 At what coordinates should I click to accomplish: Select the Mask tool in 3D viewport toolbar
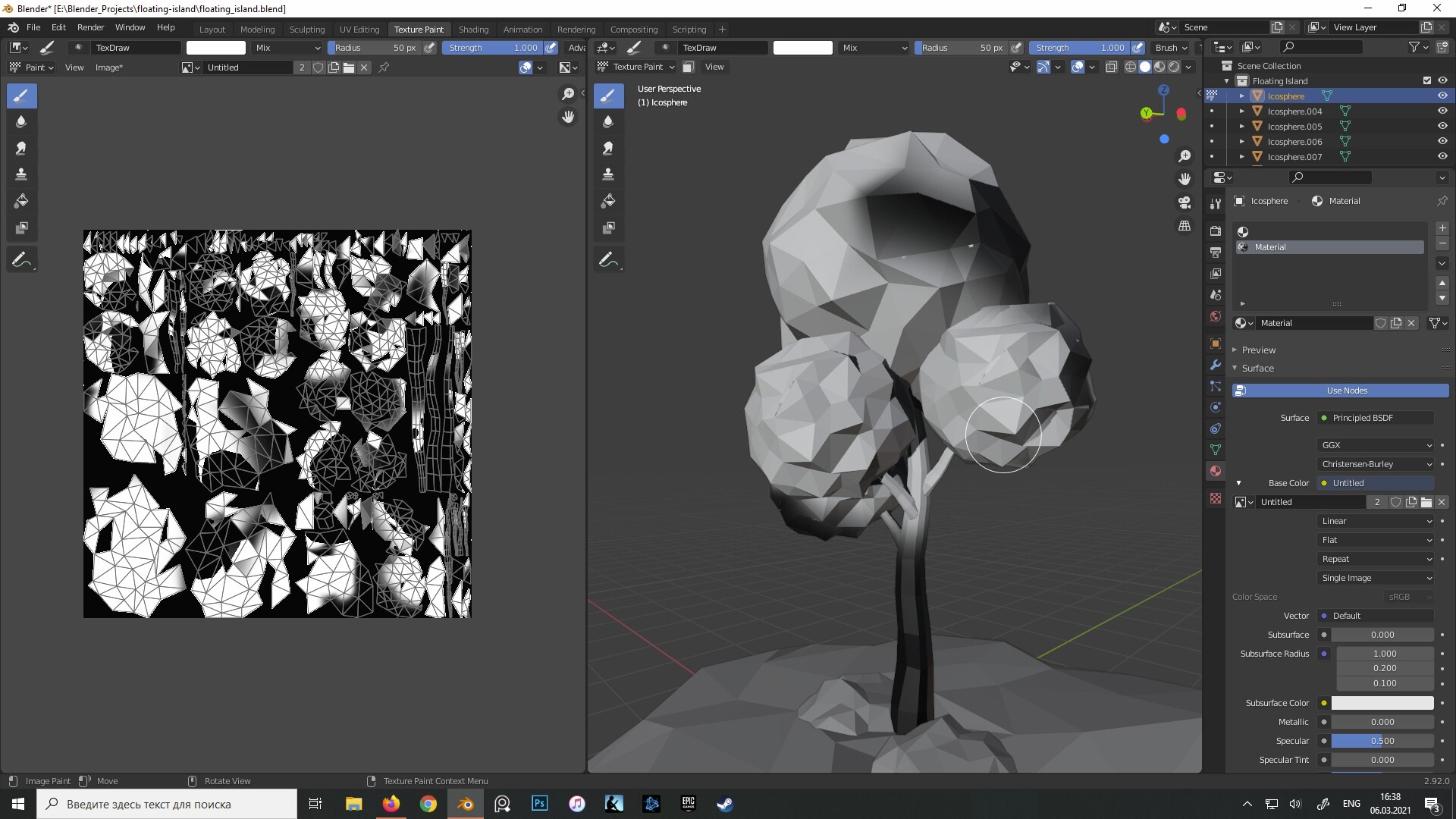coord(608,228)
